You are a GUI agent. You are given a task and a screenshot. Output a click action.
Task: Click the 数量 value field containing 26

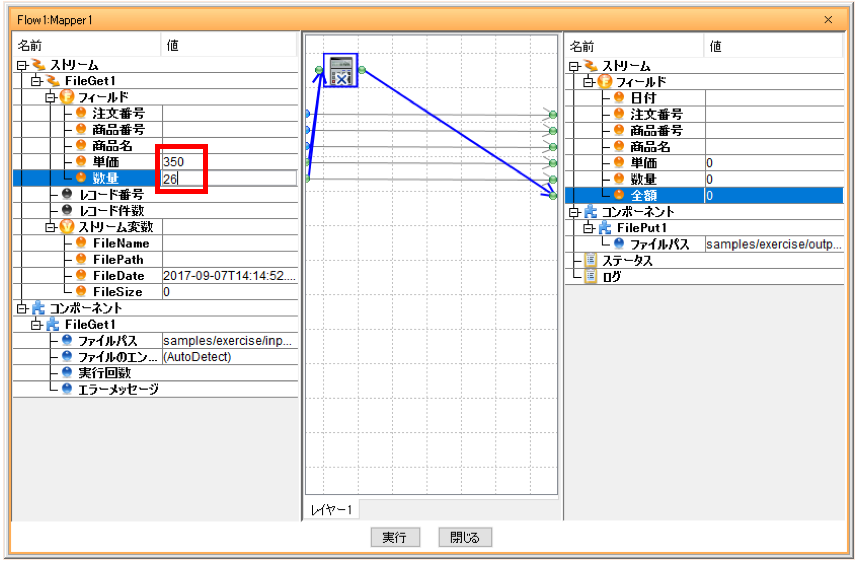(x=229, y=178)
